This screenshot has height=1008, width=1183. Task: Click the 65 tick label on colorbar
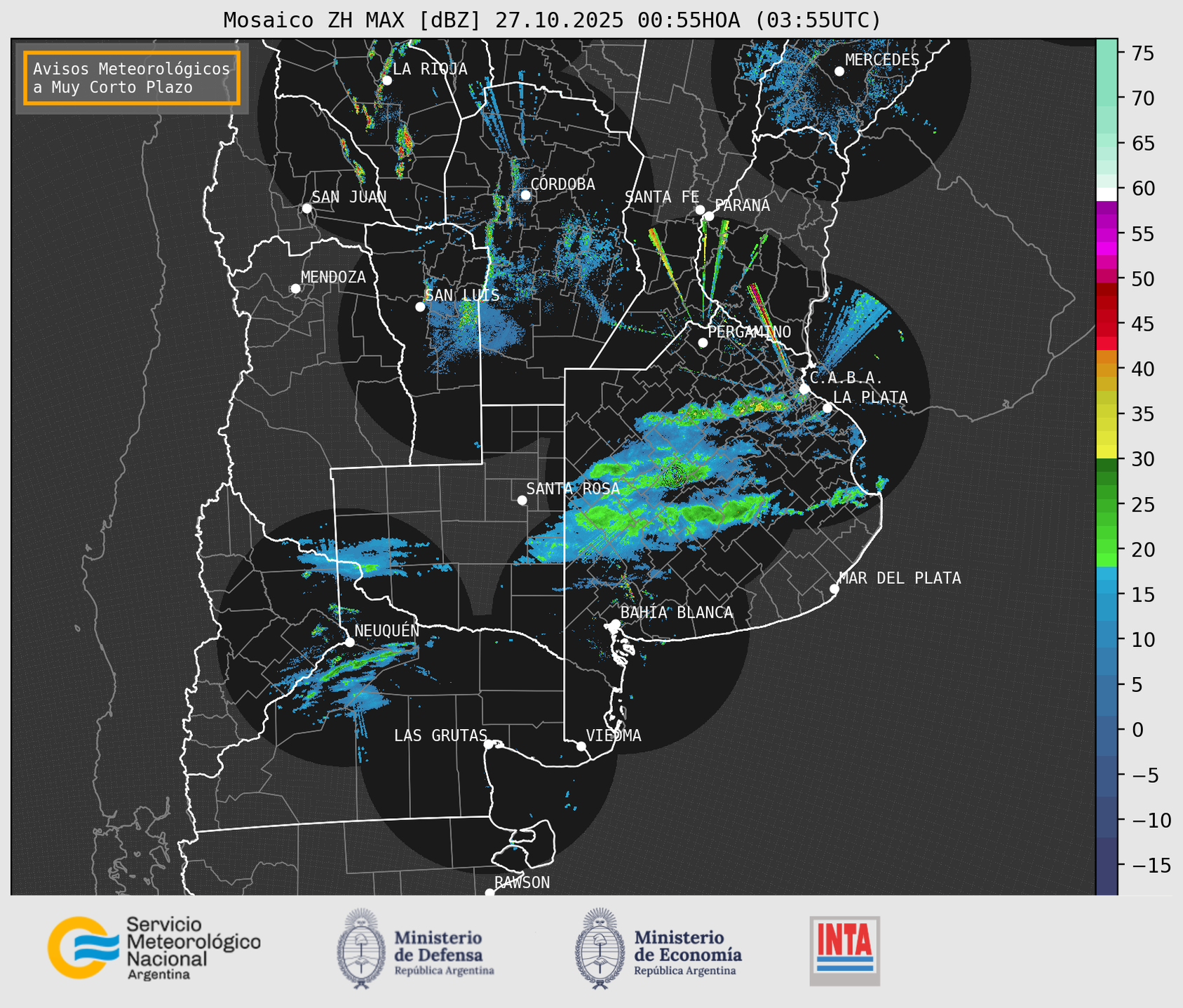tap(1143, 144)
